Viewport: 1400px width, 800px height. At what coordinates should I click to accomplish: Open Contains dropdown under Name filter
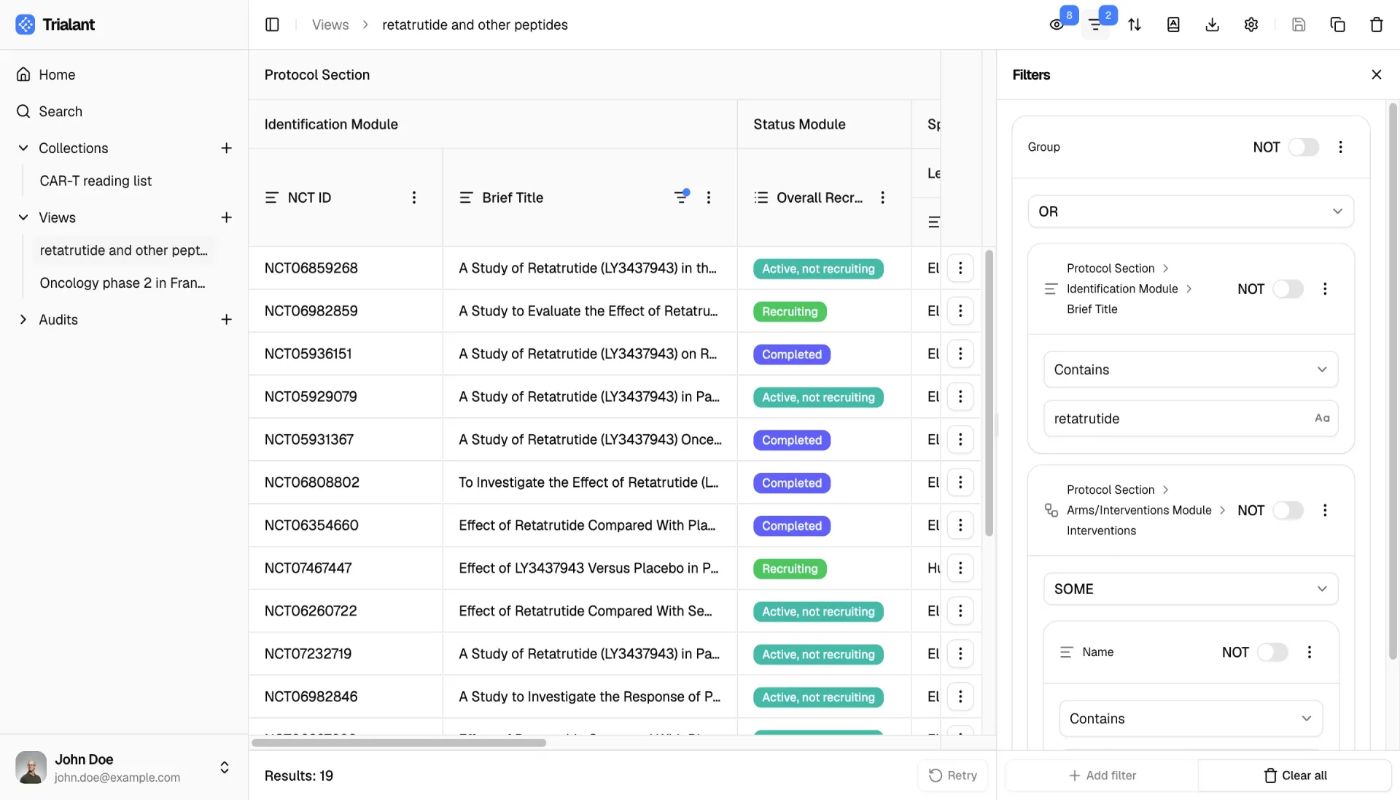(x=1191, y=718)
